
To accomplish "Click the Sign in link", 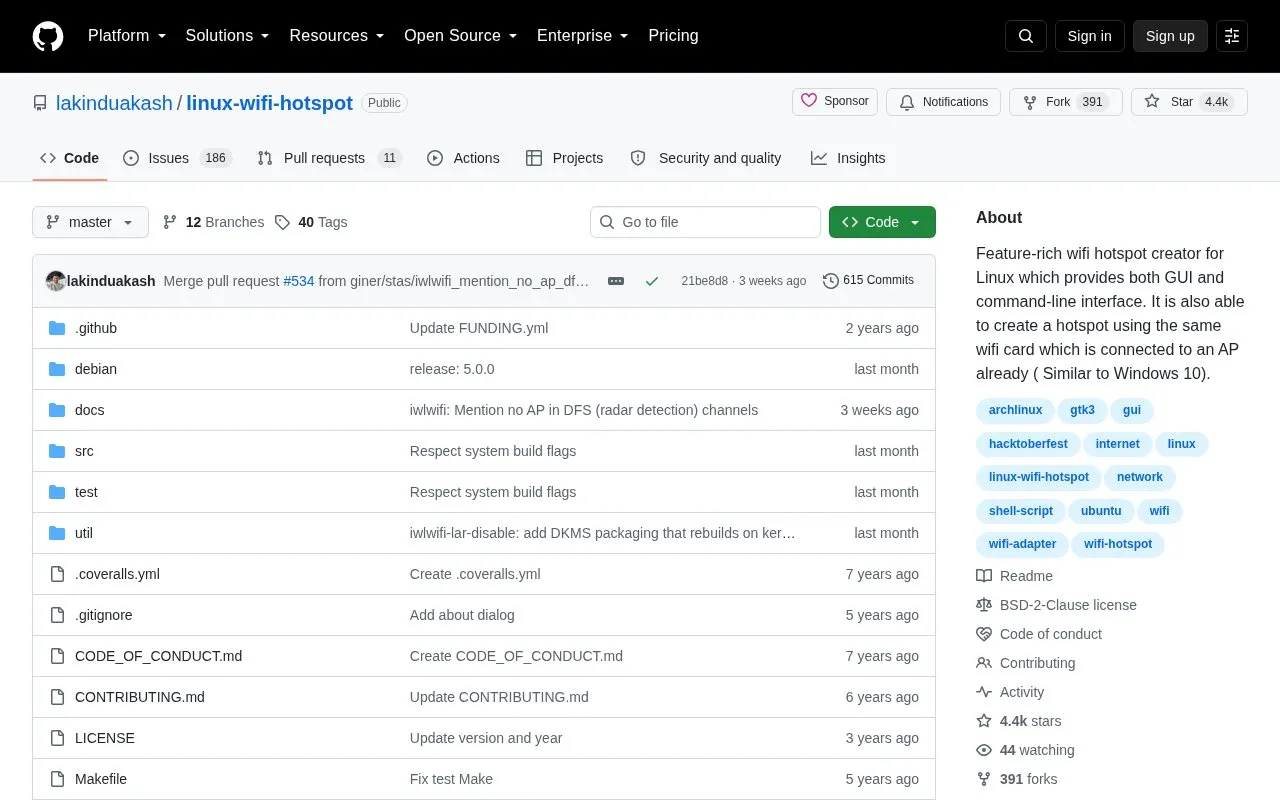I will point(1089,36).
